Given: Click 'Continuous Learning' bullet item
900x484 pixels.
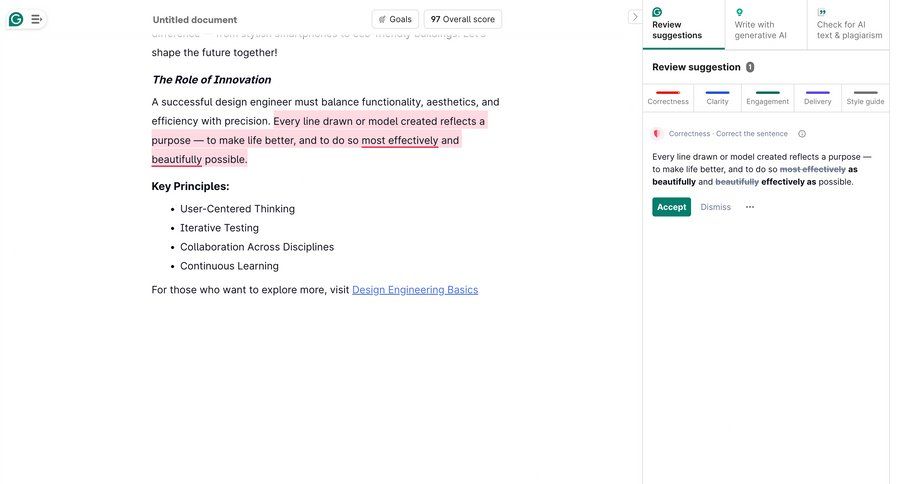Looking at the screenshot, I should point(230,266).
